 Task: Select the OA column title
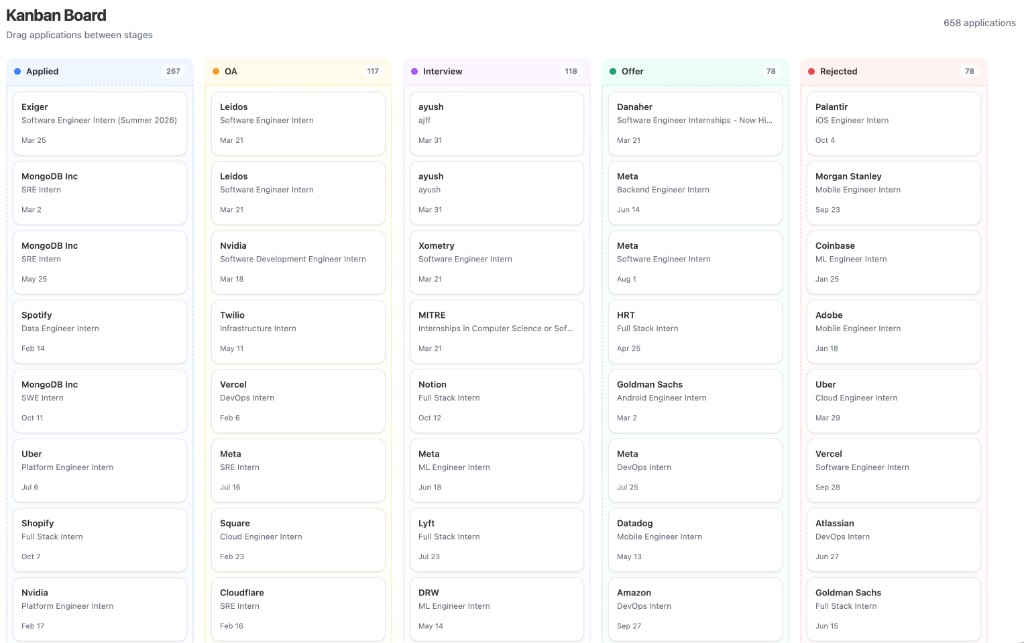coord(231,72)
